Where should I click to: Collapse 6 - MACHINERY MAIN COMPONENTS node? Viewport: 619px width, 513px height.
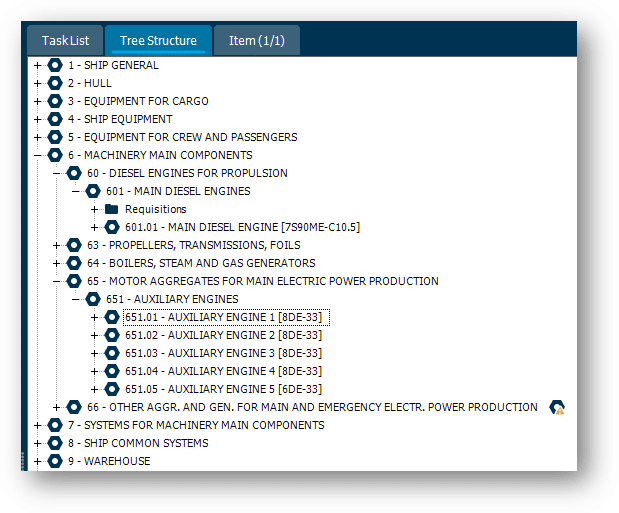[38, 155]
